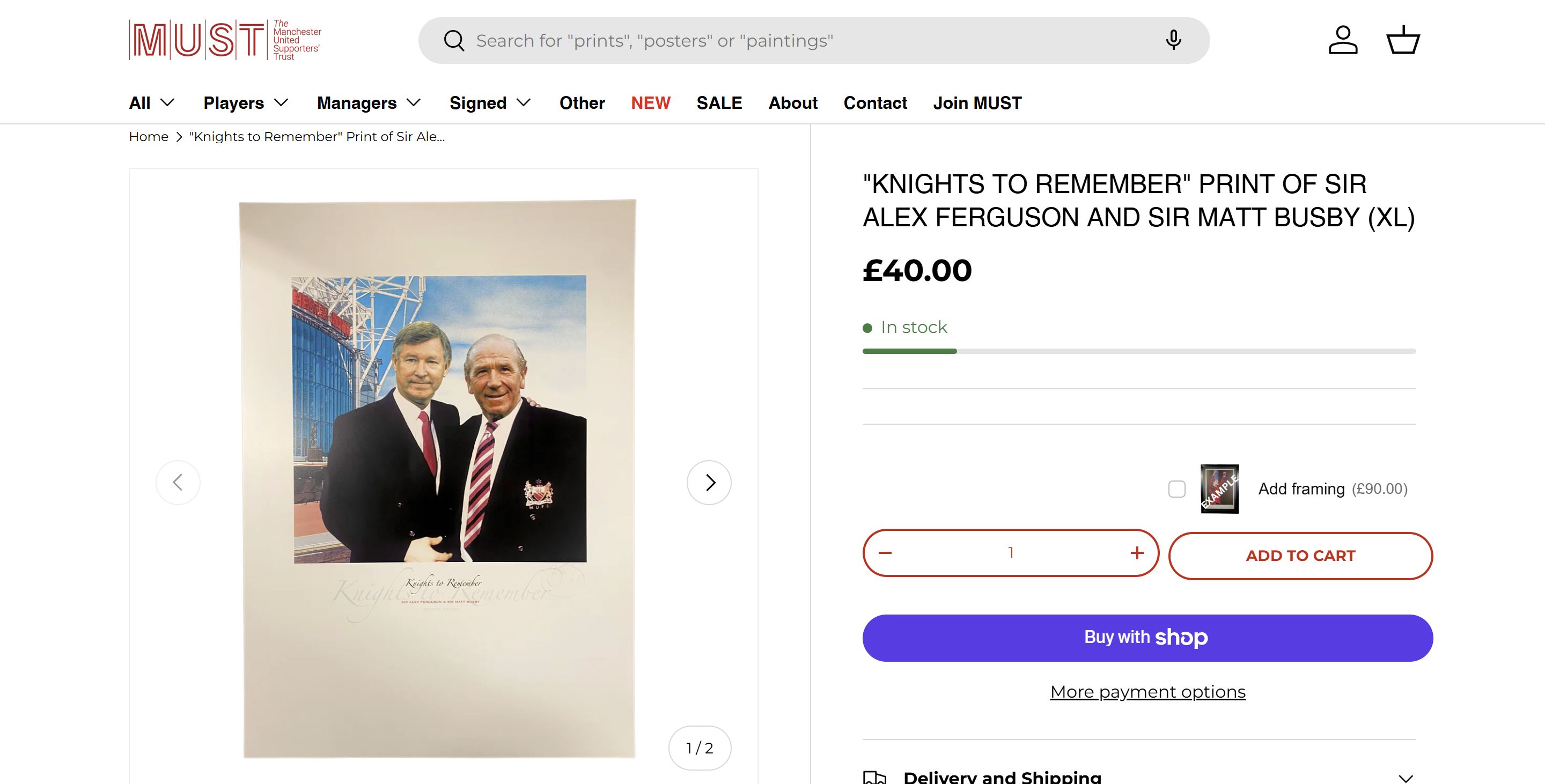Viewport: 1545px width, 784px height.
Task: Open the Signed dropdown menu
Action: pos(490,103)
